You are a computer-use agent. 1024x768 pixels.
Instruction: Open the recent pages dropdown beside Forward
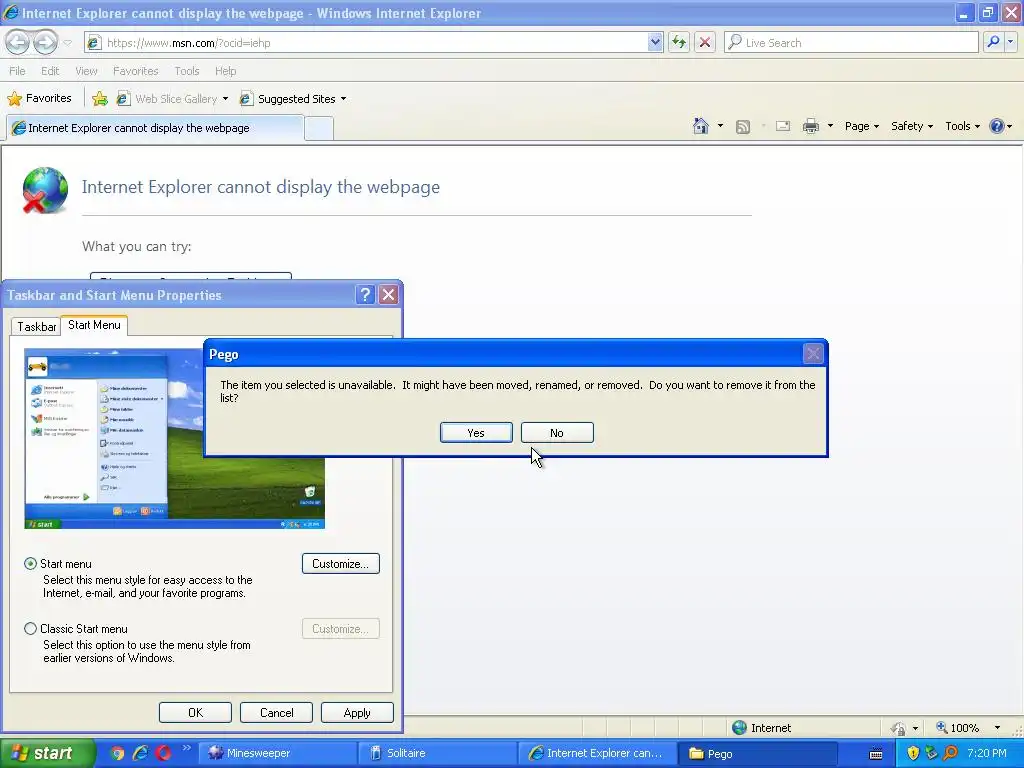coord(67,43)
